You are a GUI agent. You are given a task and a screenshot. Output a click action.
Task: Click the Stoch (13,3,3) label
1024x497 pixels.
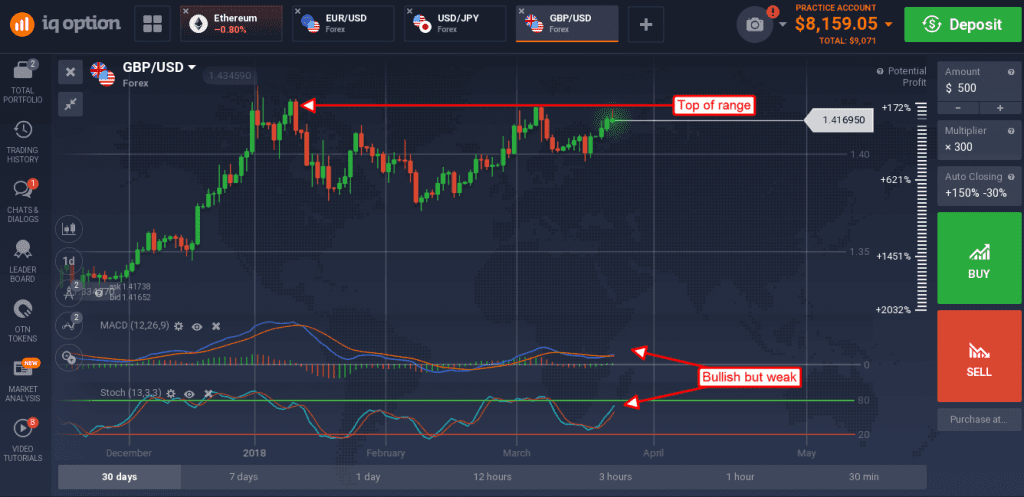click(x=131, y=394)
